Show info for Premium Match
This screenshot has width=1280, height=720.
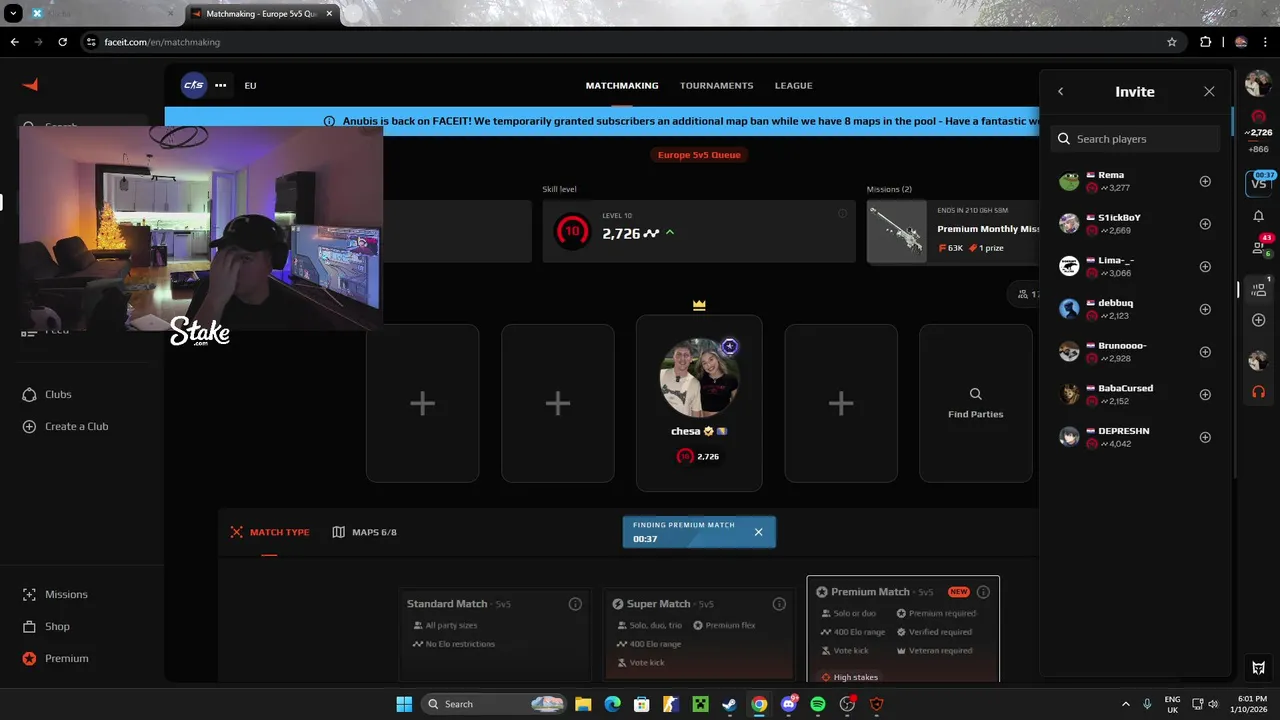coord(983,592)
